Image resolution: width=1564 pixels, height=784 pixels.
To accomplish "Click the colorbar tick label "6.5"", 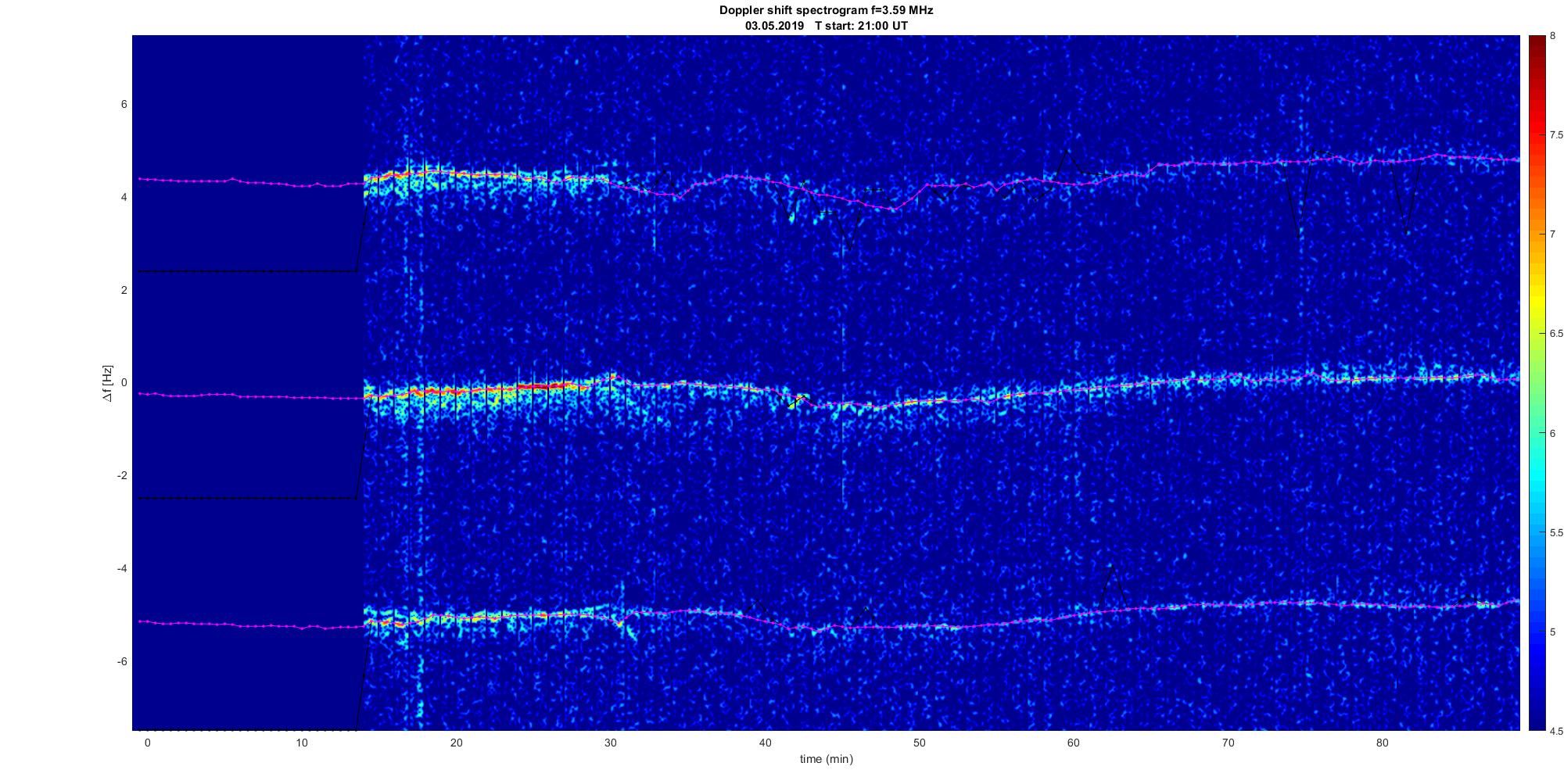I will click(x=1556, y=334).
